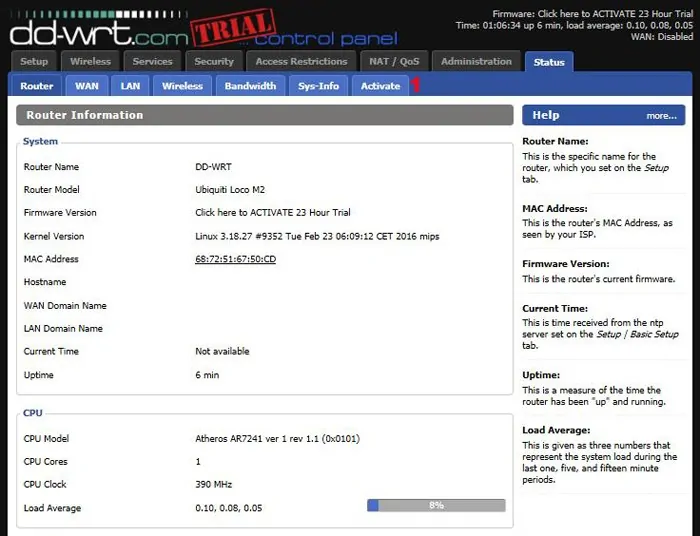Click the Help 'more...' link

(x=661, y=116)
